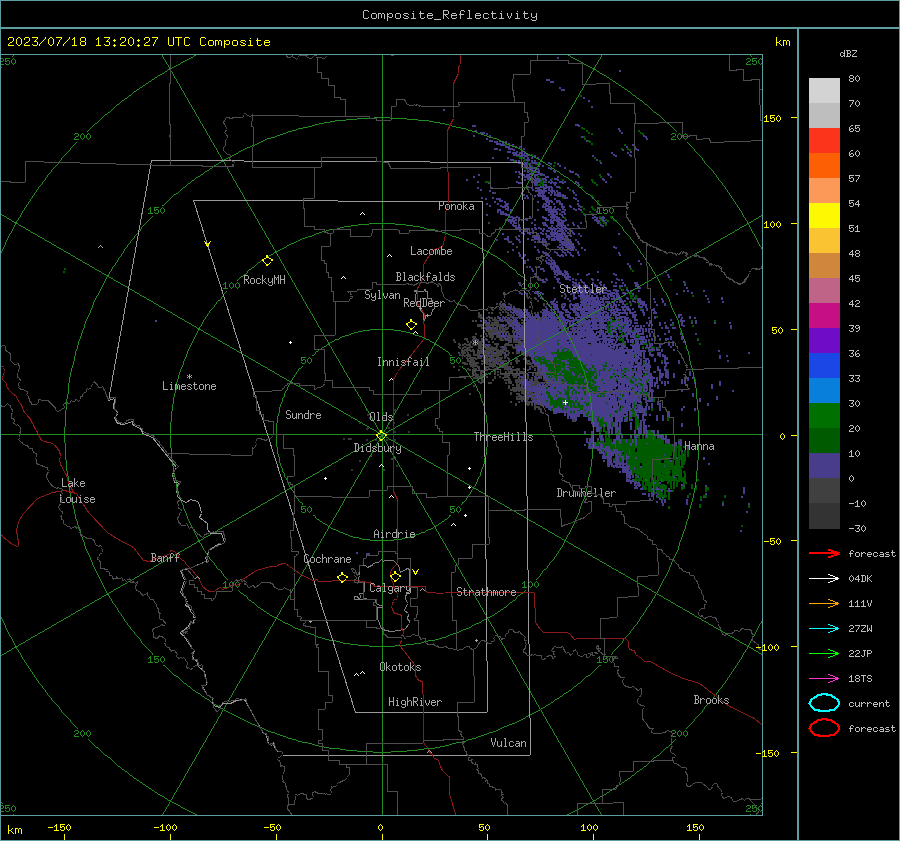The height and width of the screenshot is (841, 900).
Task: Click the yellow diamond marker above Calgary
Action: click(395, 576)
